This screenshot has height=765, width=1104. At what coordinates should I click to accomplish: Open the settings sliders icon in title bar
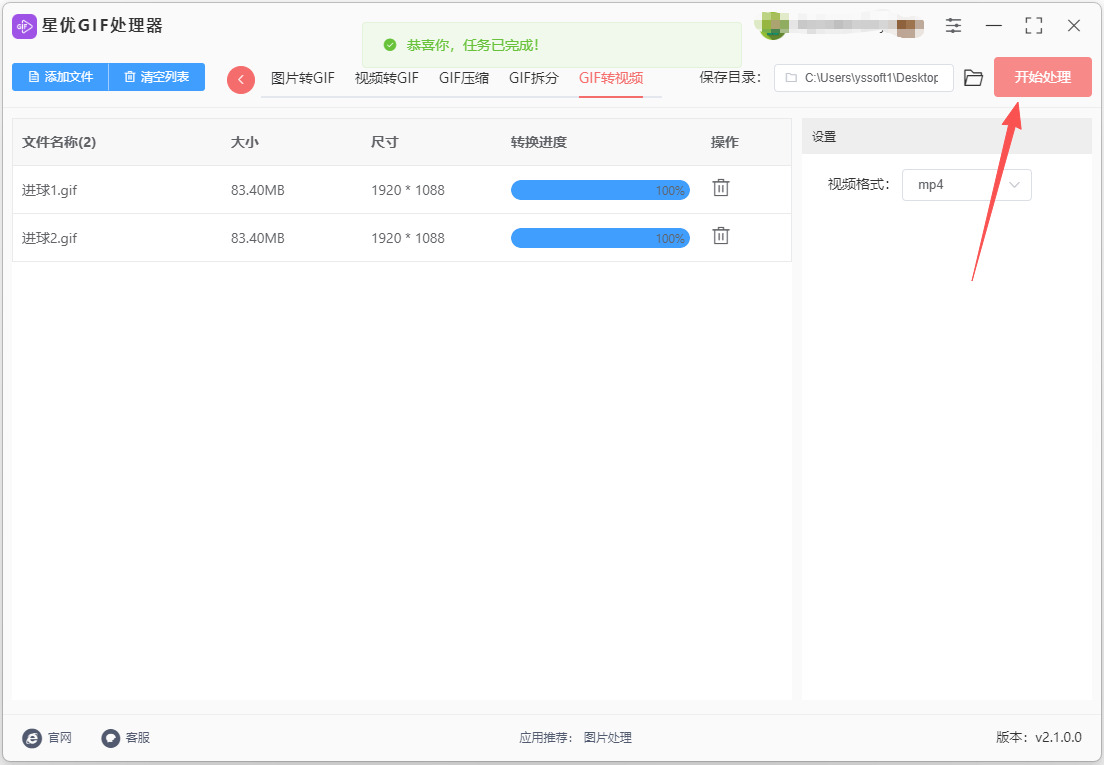(954, 26)
